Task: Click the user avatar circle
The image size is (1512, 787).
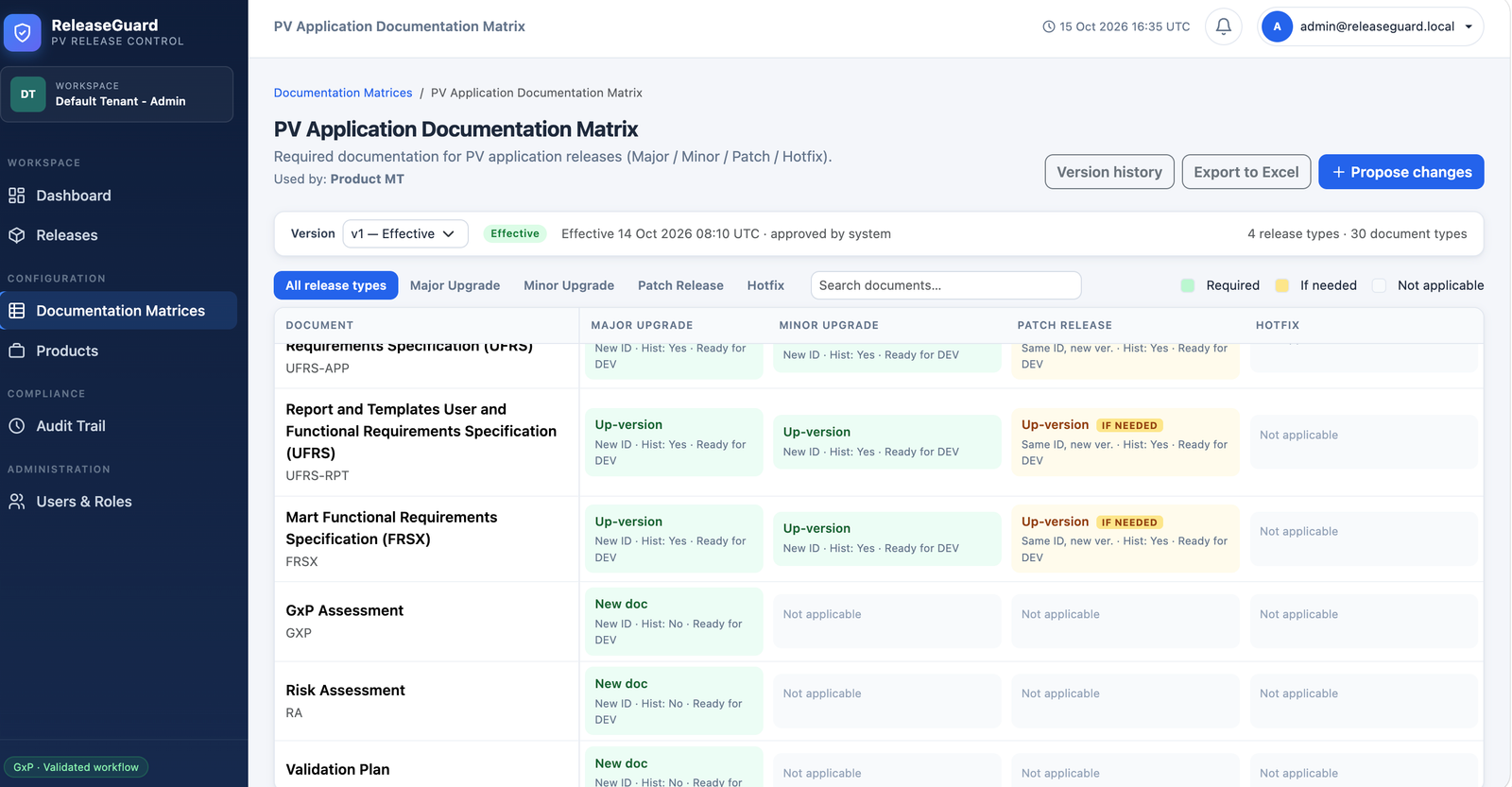Action: click(1277, 26)
